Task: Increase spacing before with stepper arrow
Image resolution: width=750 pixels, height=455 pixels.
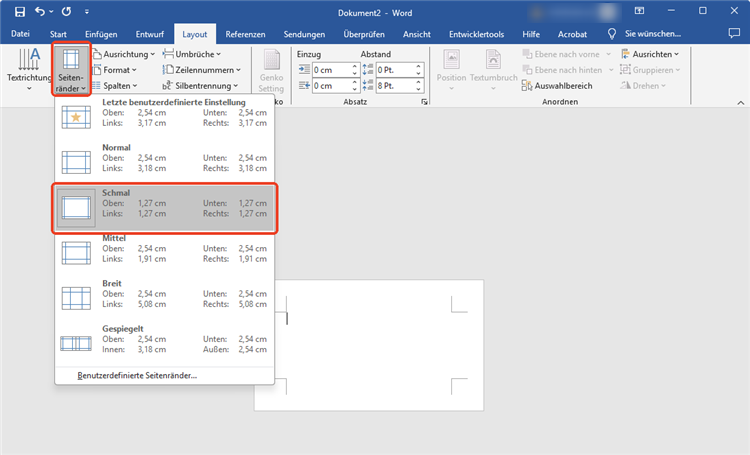Action: pyautogui.click(x=419, y=67)
